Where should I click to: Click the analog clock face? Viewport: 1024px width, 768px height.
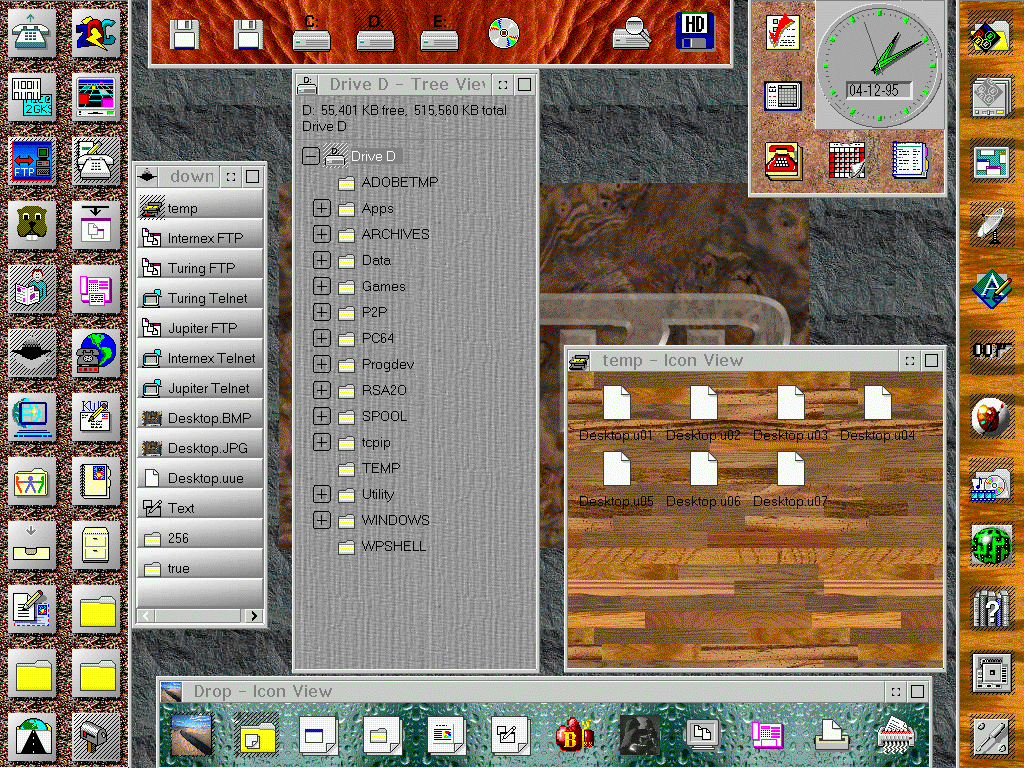click(x=880, y=50)
